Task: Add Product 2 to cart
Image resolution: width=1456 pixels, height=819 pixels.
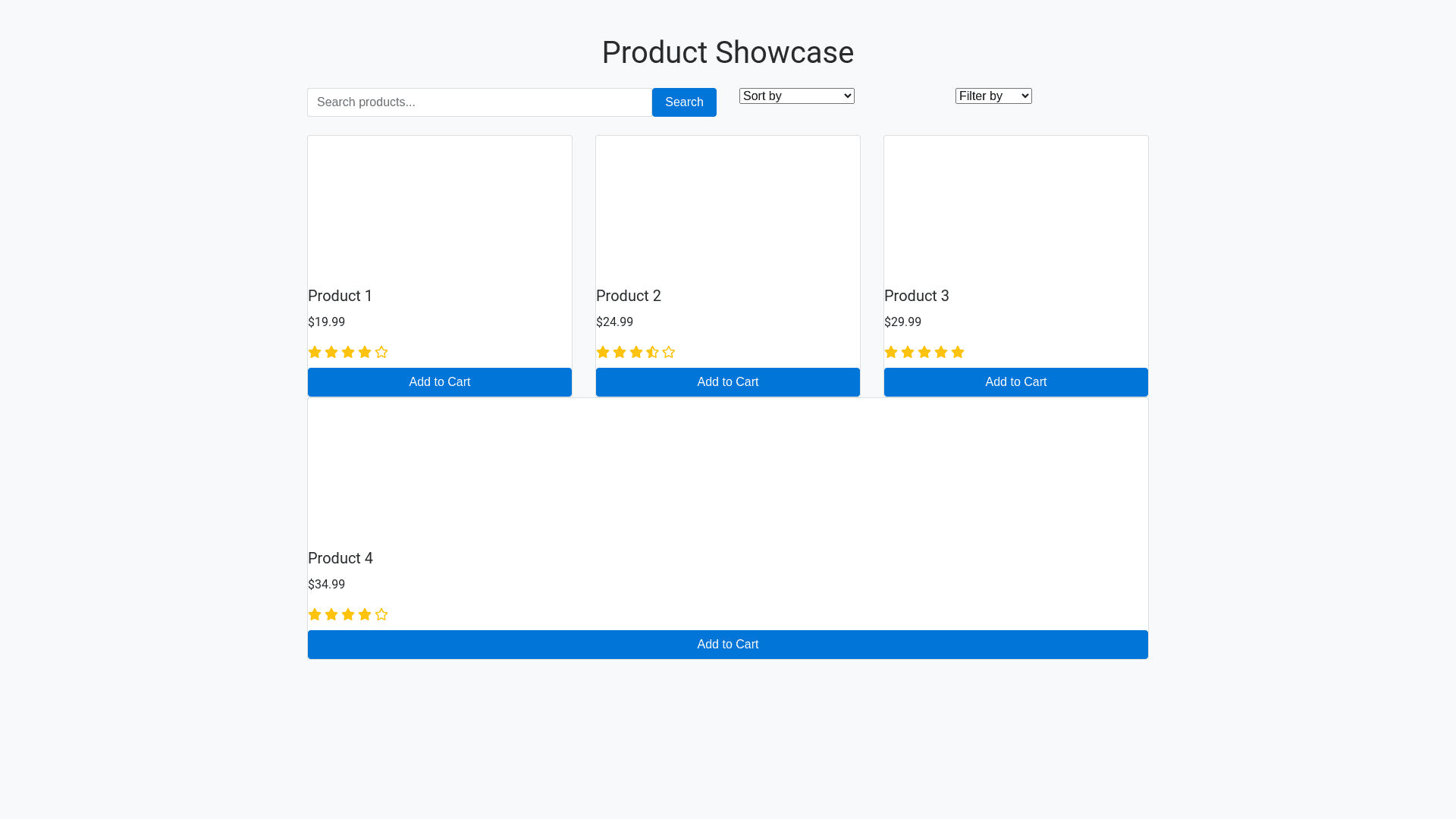Action: click(x=728, y=382)
